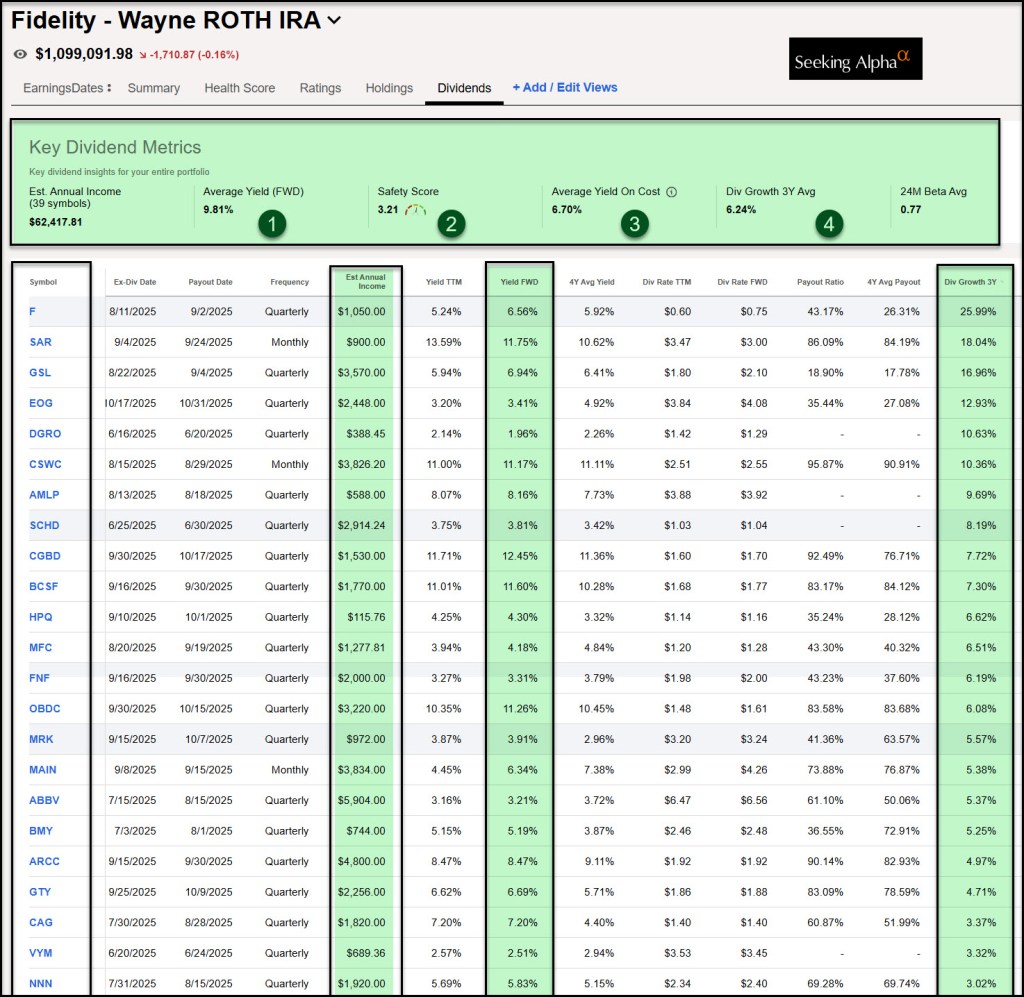
Task: Click the info icon beside Average Yield On Cost
Action: 672,192
